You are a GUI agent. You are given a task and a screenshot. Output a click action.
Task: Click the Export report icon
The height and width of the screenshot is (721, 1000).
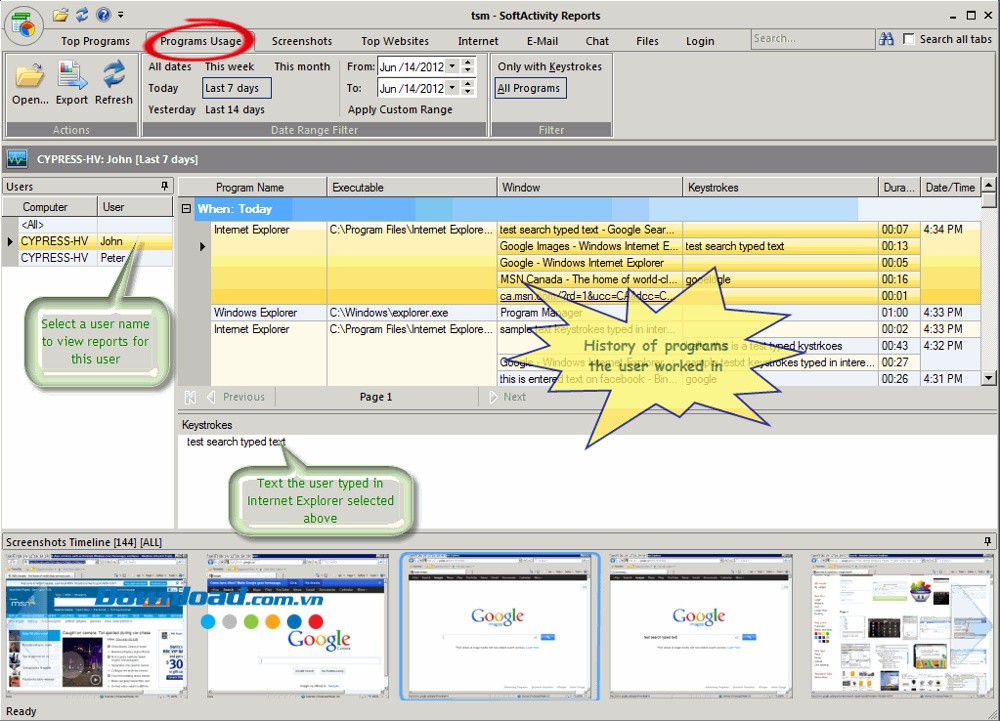click(72, 76)
